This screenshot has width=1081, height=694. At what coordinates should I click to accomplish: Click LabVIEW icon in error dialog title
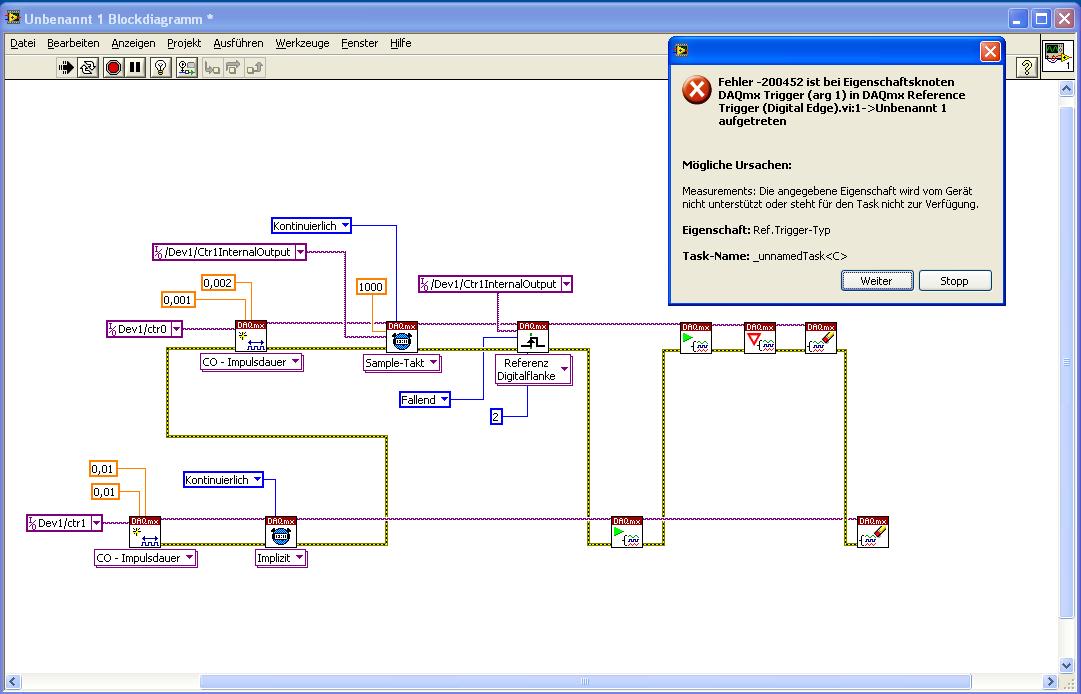(x=682, y=50)
